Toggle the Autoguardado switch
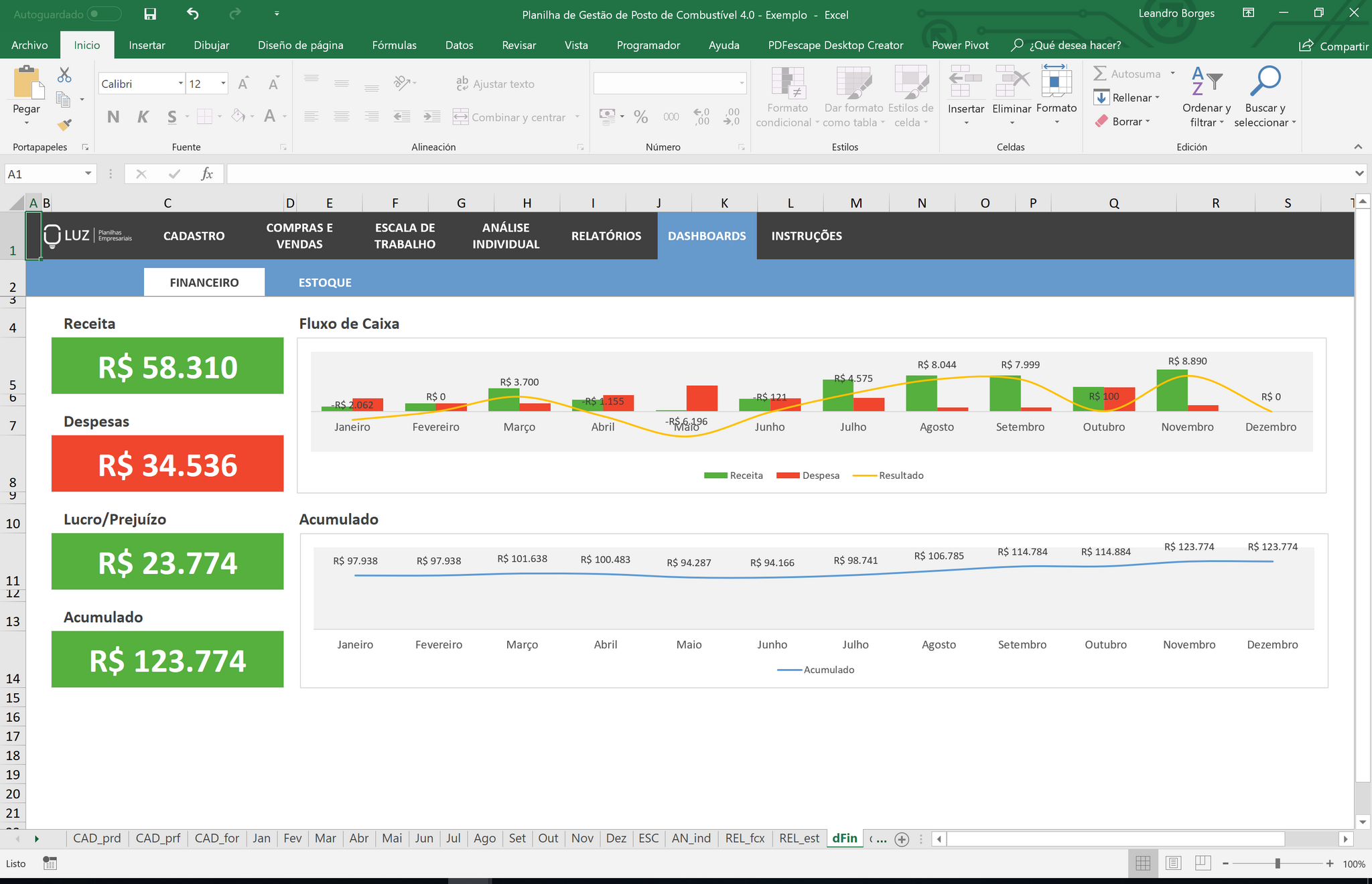This screenshot has width=1372, height=884. click(x=104, y=14)
